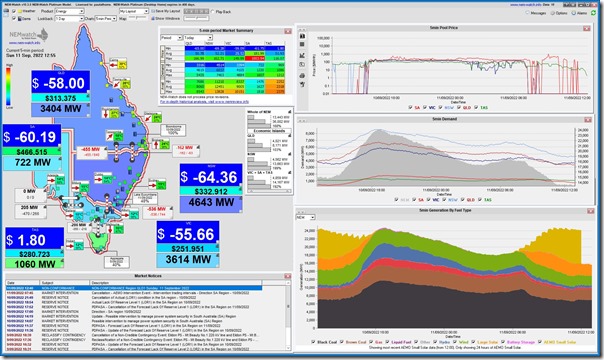Close the Generation By Fuel Type panel

click(x=591, y=211)
